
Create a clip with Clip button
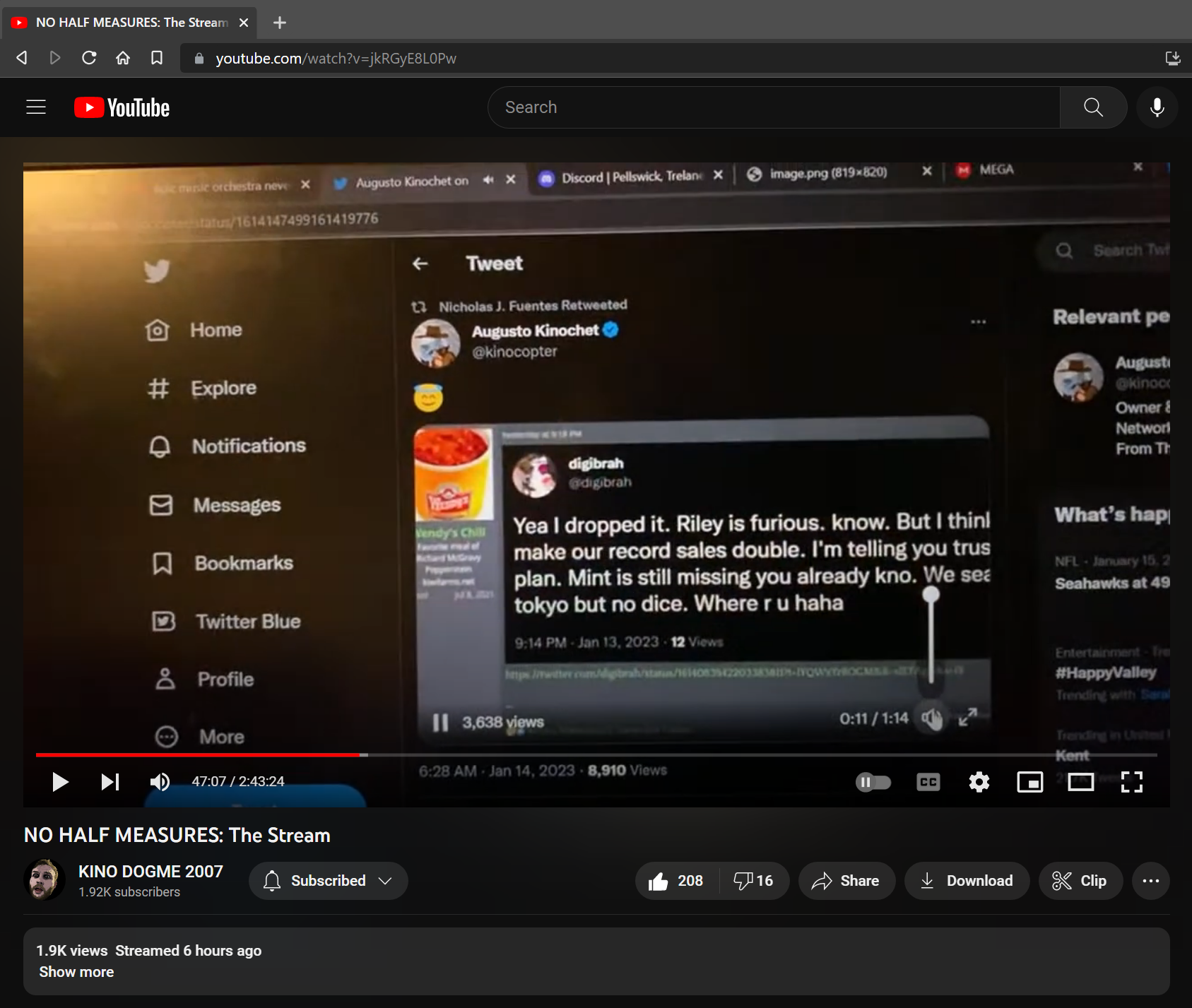[1080, 881]
